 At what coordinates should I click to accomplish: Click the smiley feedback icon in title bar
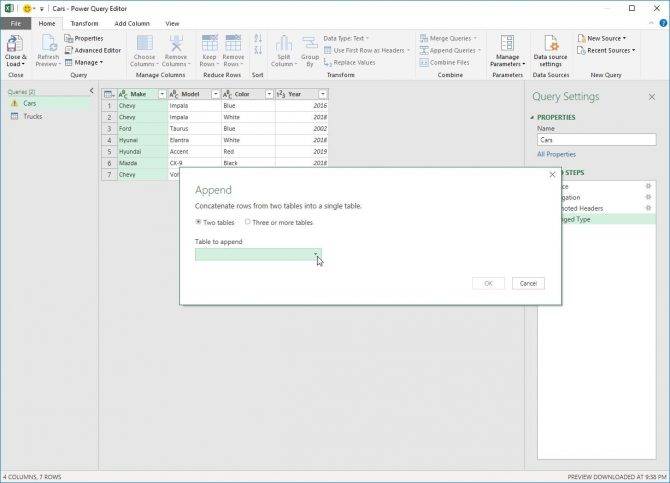click(27, 8)
